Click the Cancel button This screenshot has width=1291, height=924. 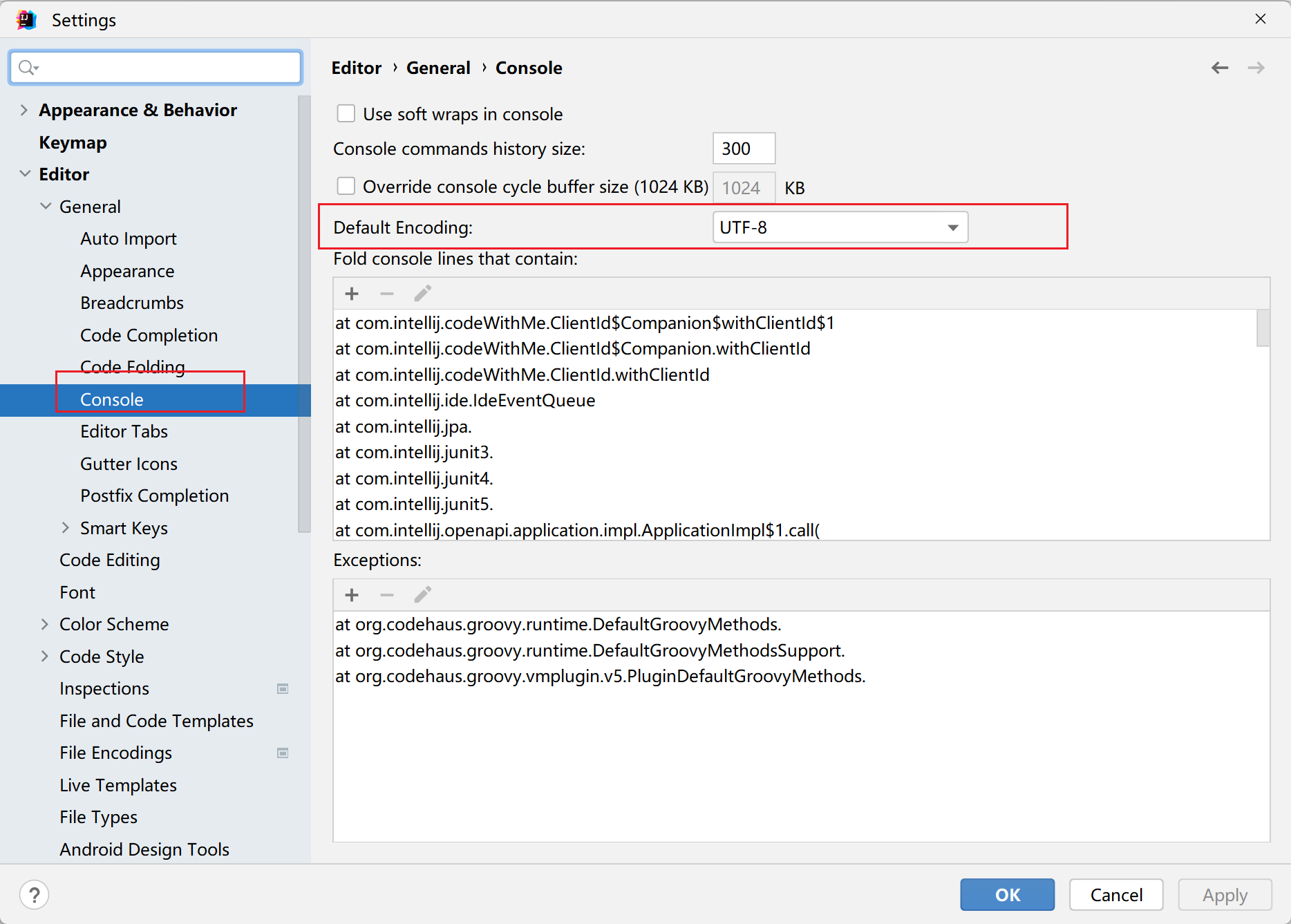pyautogui.click(x=1115, y=895)
